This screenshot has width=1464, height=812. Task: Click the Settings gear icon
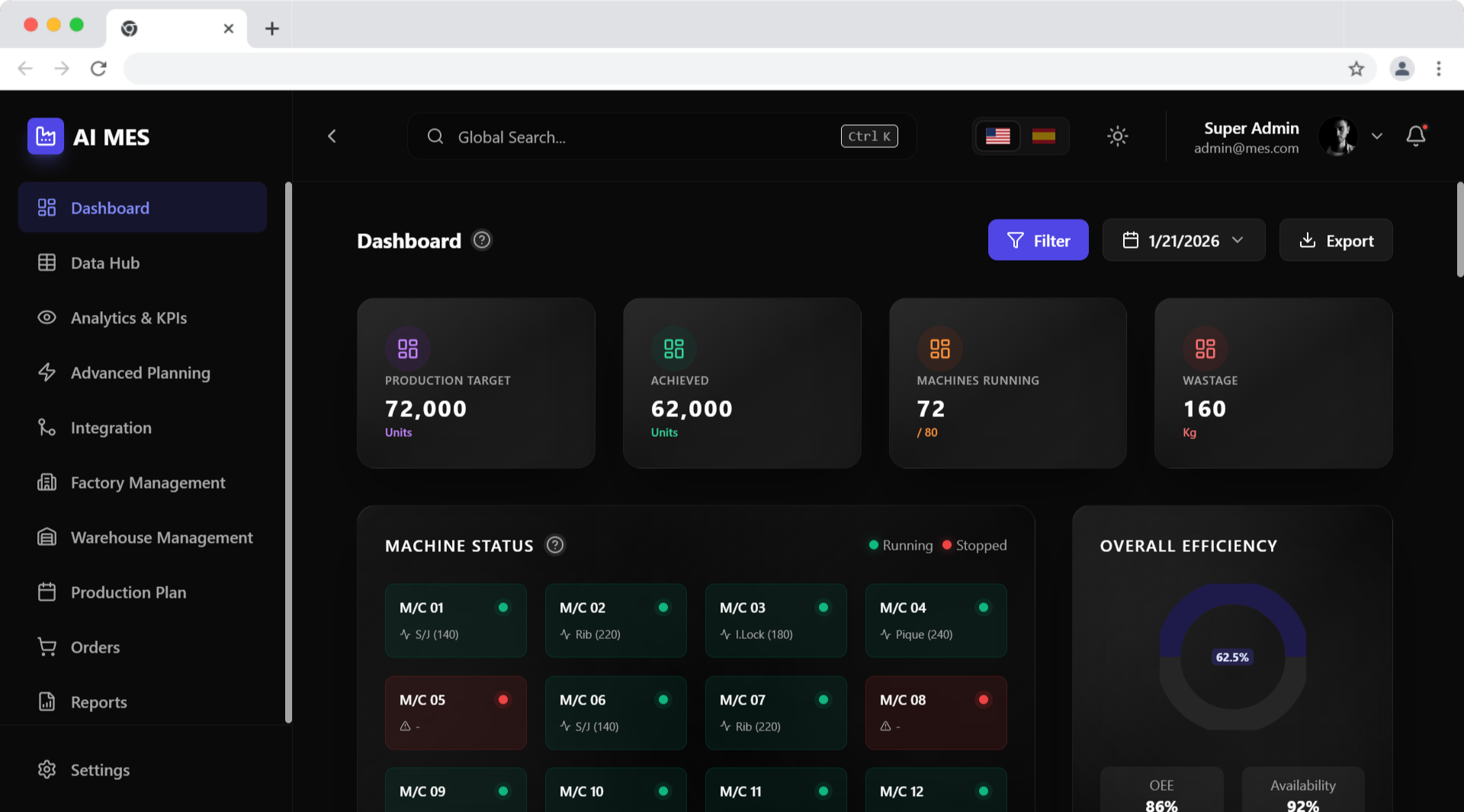(x=47, y=769)
